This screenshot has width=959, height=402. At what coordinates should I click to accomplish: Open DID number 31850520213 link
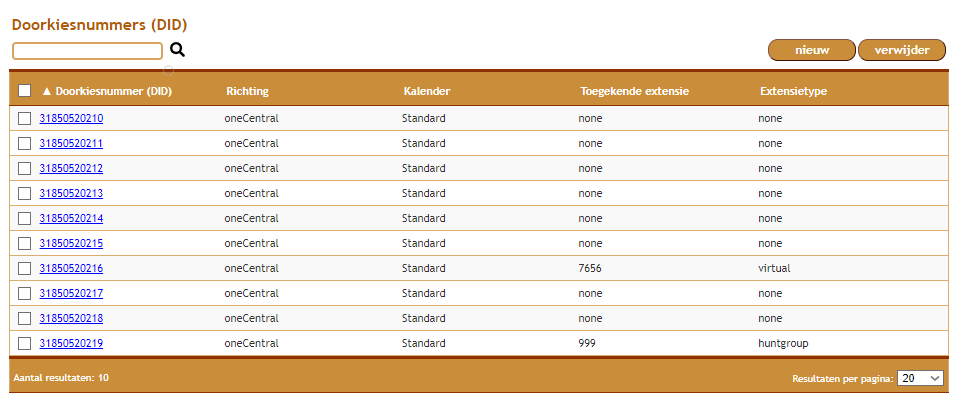[x=71, y=193]
